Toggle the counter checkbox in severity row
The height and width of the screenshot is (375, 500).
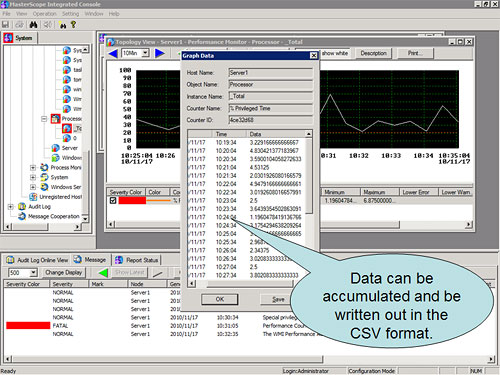[113, 200]
